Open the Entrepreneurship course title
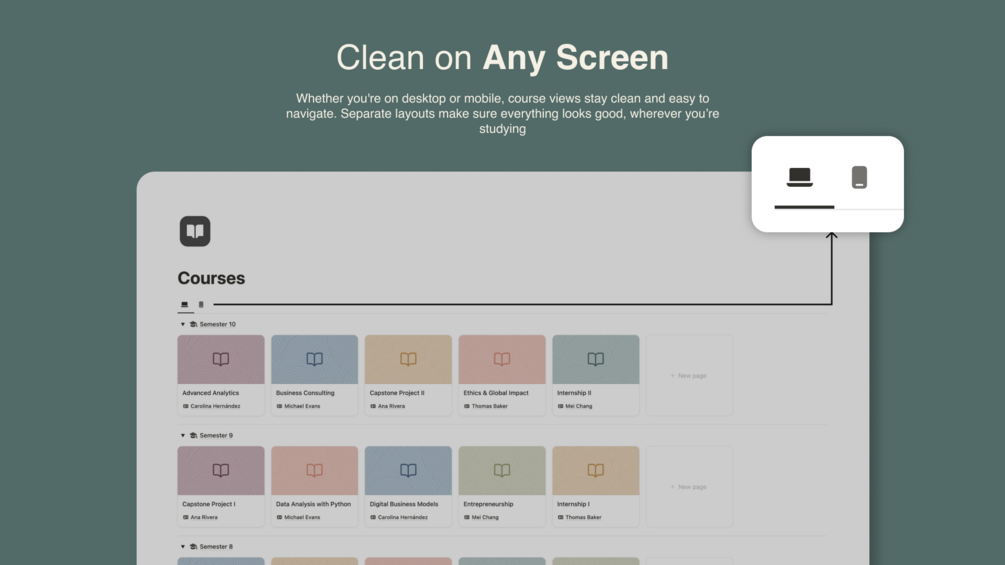This screenshot has width=1005, height=565. [x=488, y=504]
